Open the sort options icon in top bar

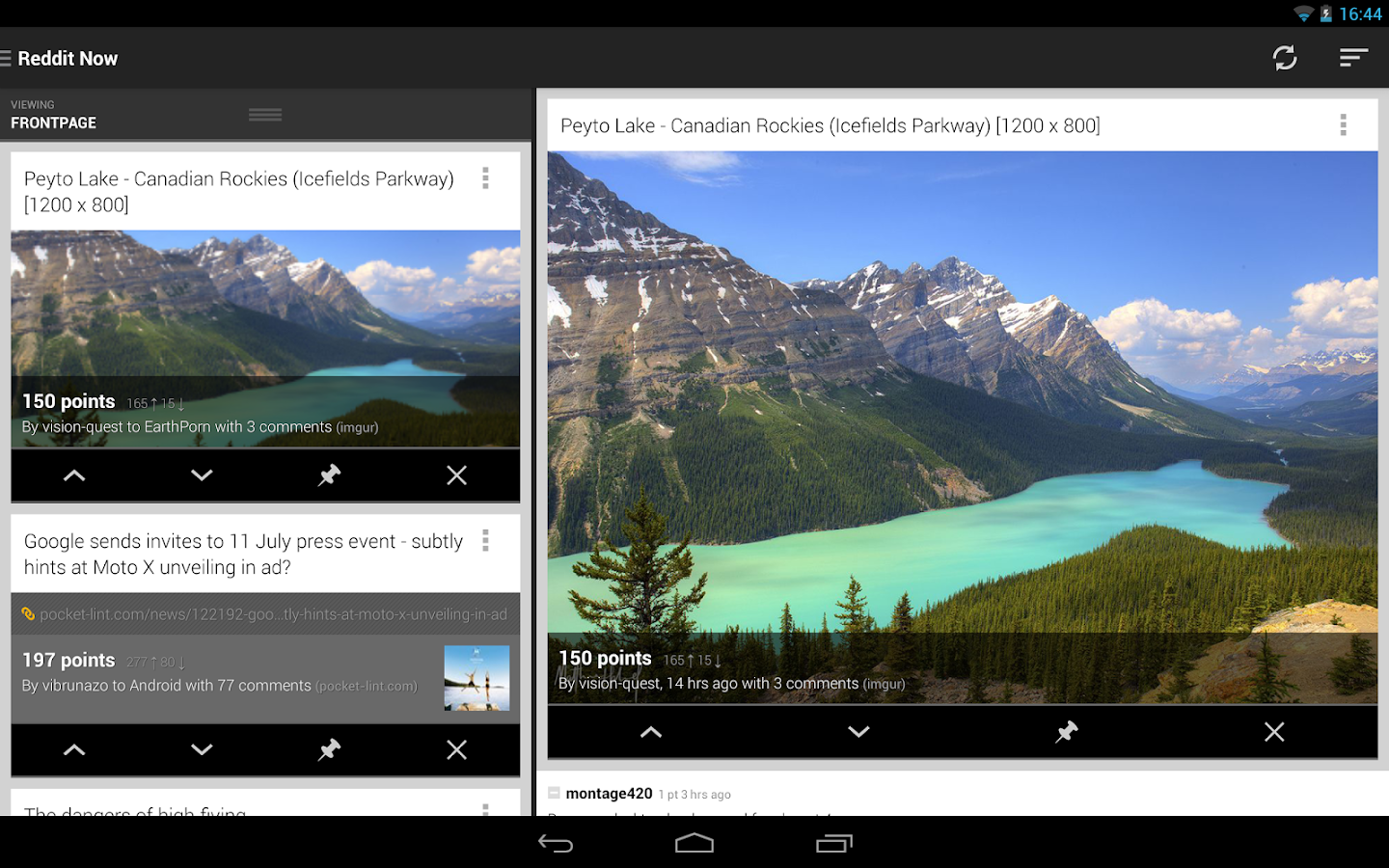1353,58
